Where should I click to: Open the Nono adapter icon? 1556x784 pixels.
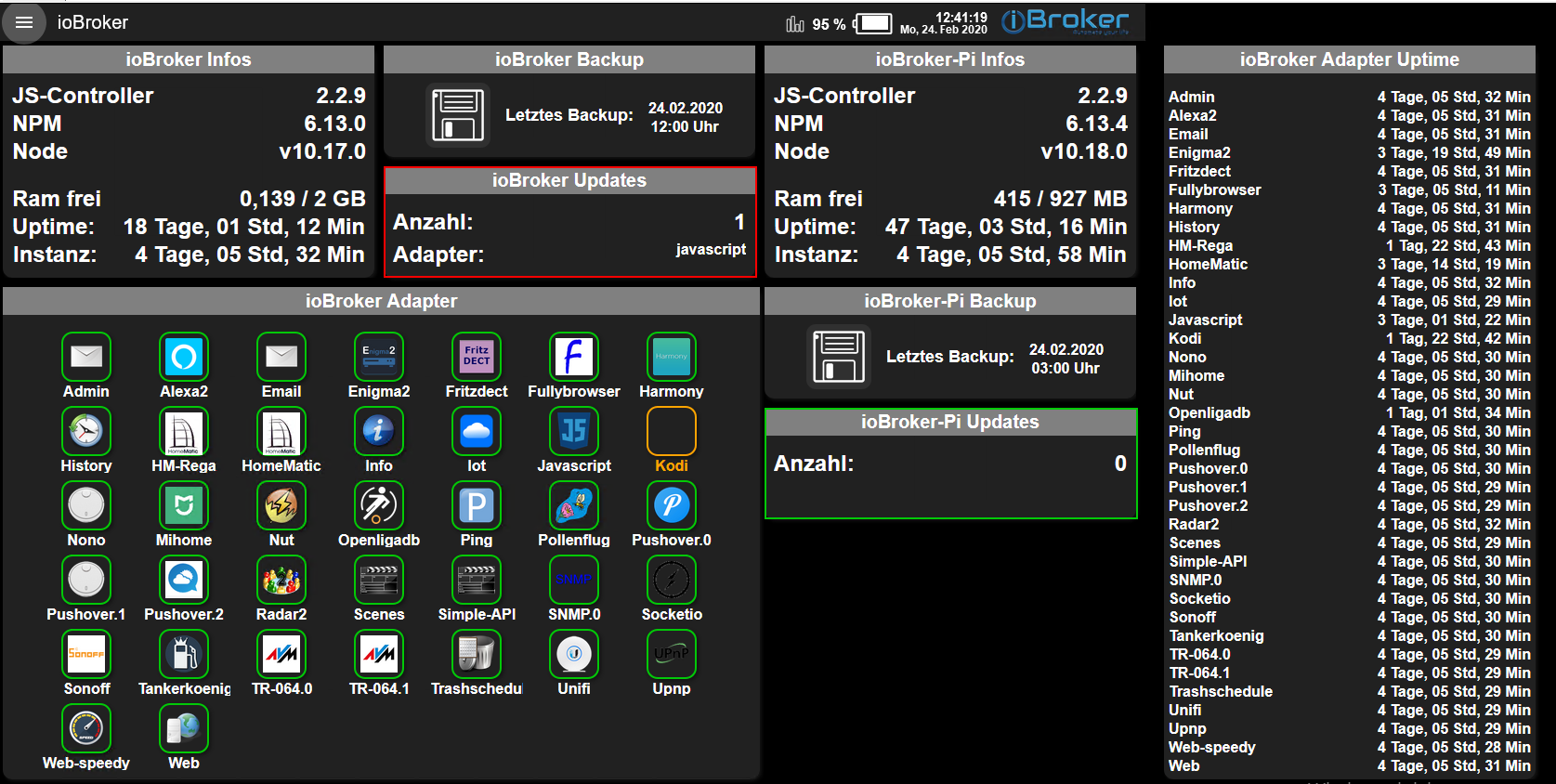(86, 505)
